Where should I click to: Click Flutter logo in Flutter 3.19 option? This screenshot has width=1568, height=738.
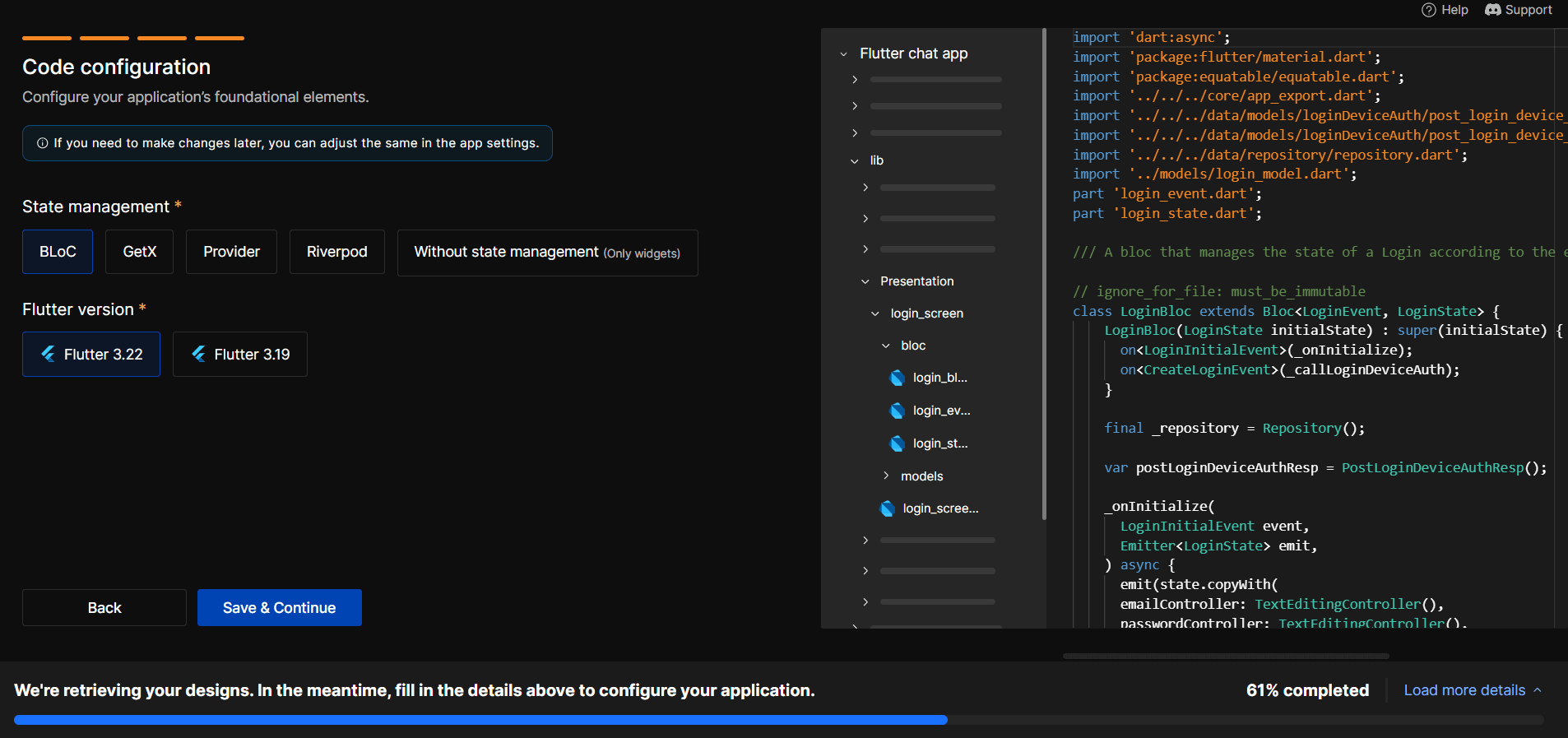199,354
